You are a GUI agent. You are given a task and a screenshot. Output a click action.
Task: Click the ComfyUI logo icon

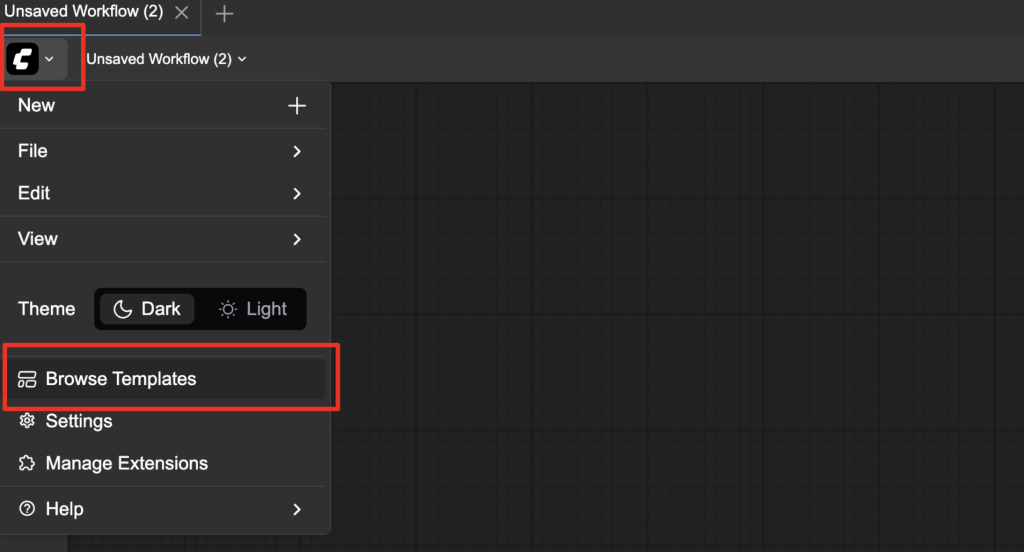click(x=22, y=59)
